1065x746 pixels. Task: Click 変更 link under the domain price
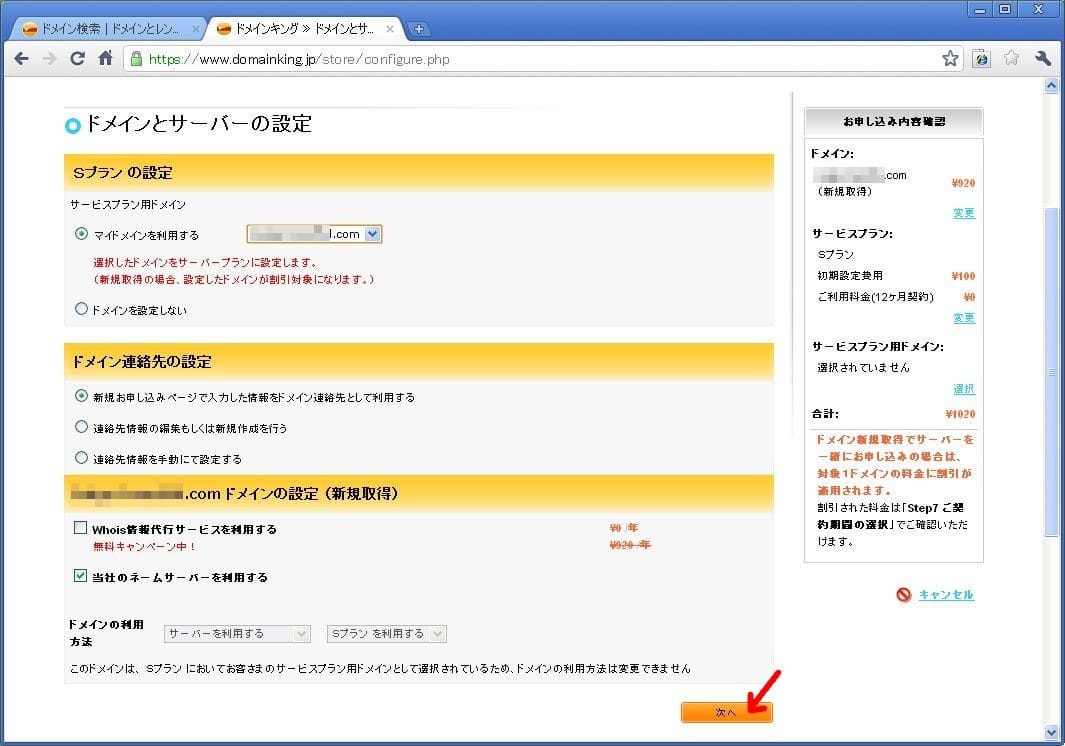[x=963, y=213]
